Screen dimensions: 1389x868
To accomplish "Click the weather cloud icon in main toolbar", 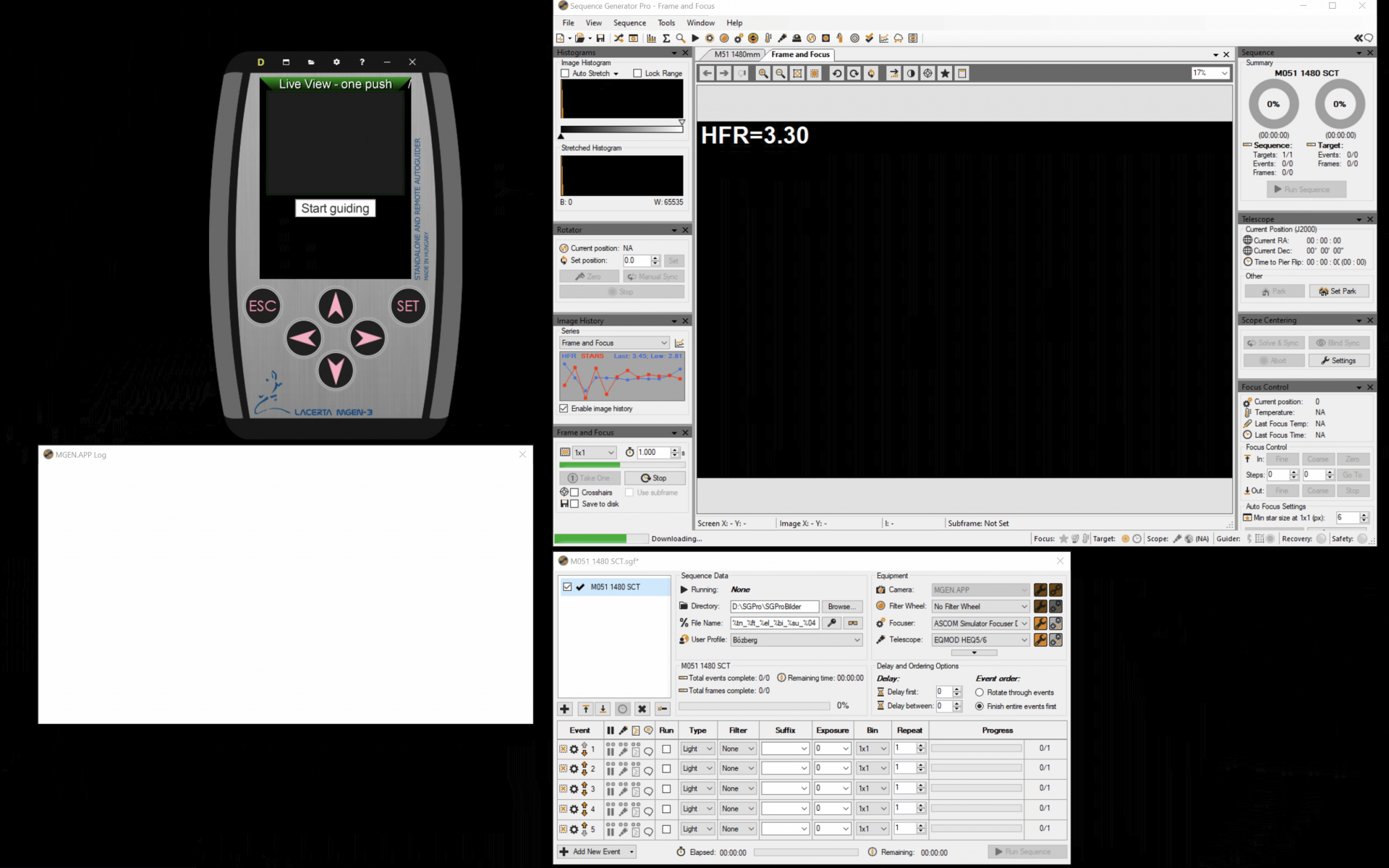I will [899, 38].
